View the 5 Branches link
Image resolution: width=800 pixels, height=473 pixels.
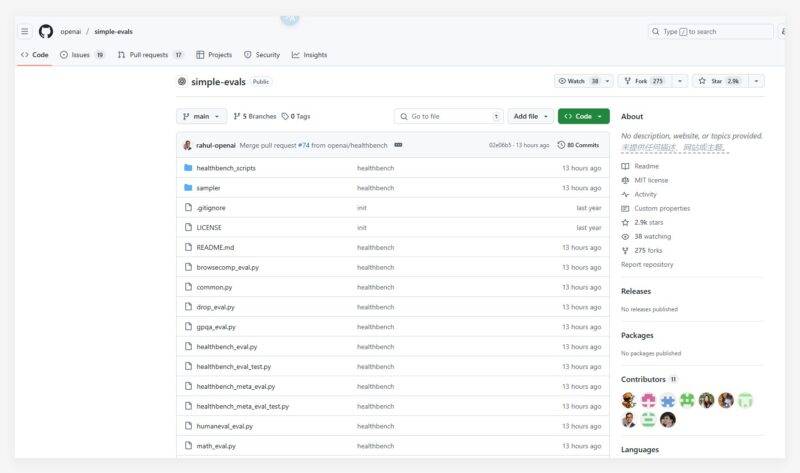tap(255, 116)
